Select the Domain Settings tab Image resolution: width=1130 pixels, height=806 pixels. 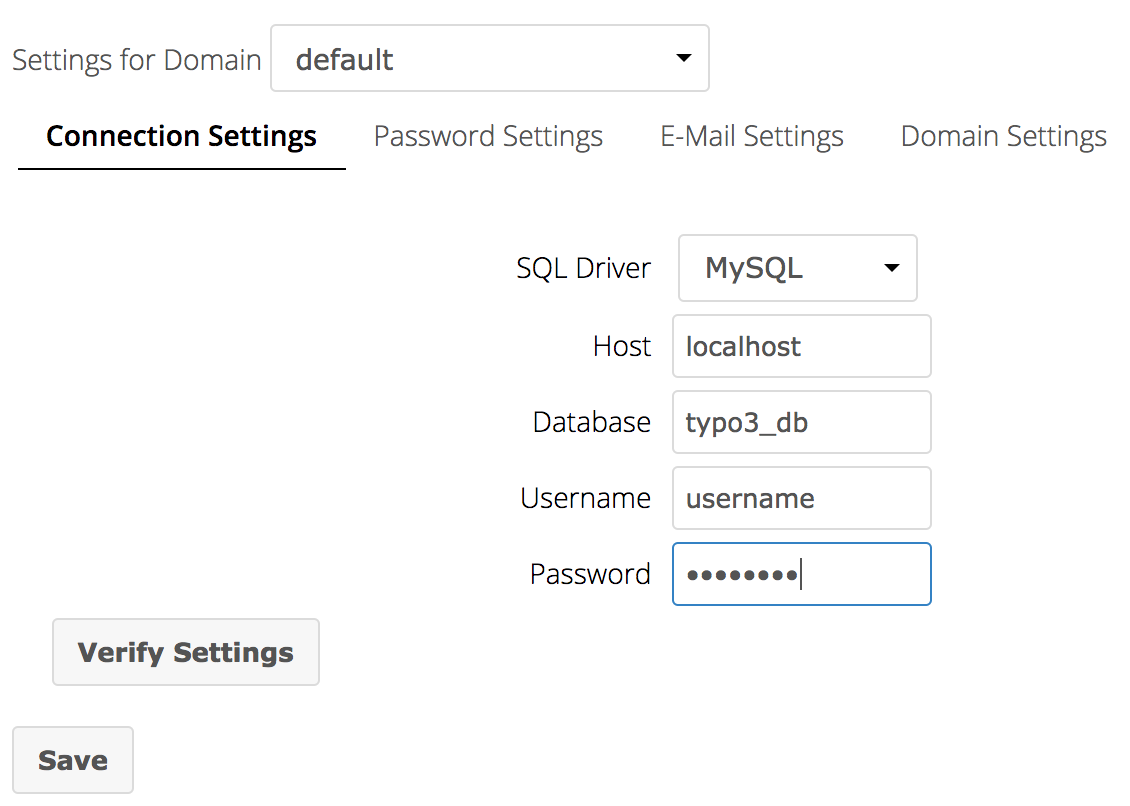coord(1003,137)
